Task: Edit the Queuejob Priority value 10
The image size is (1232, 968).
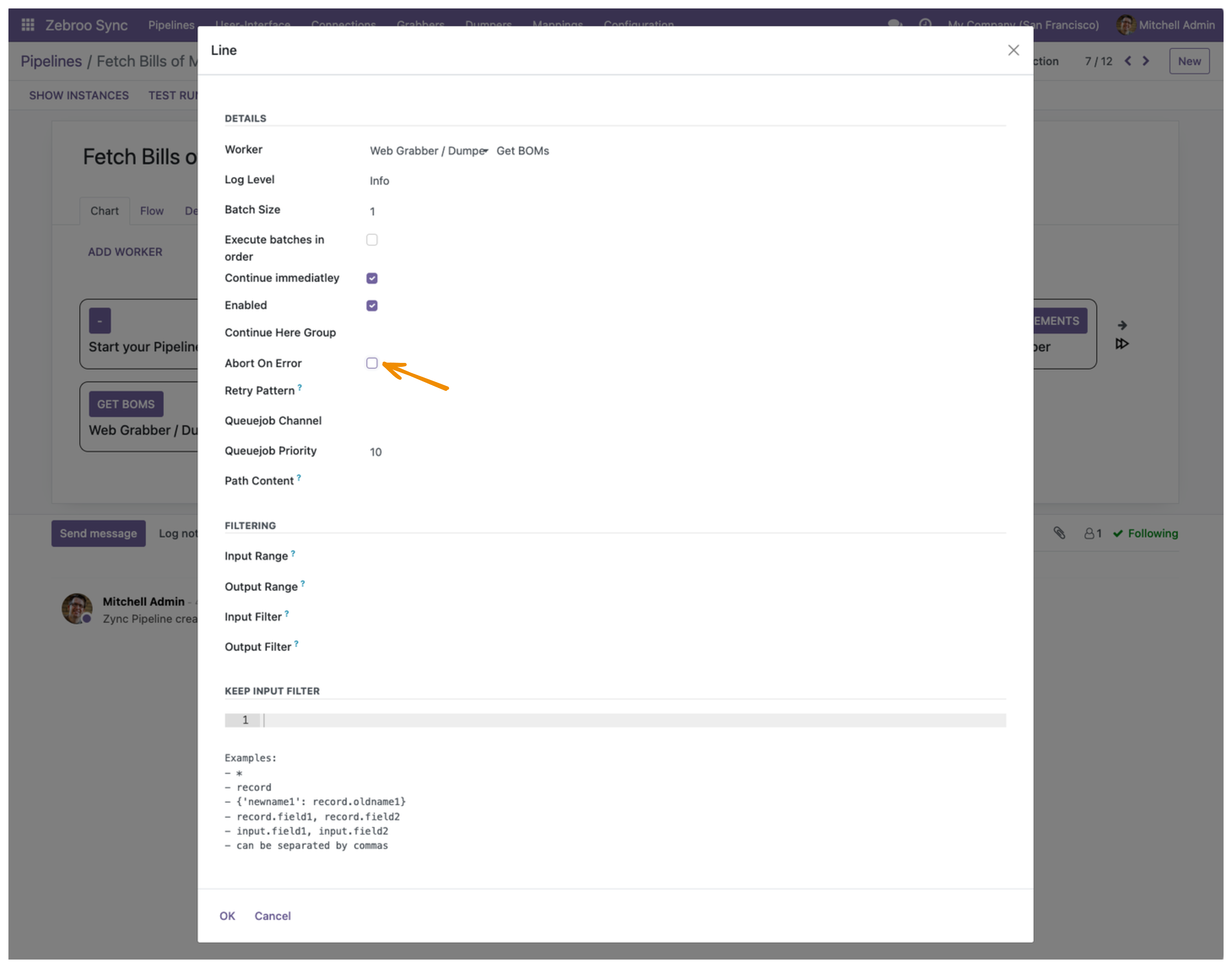Action: [687, 452]
